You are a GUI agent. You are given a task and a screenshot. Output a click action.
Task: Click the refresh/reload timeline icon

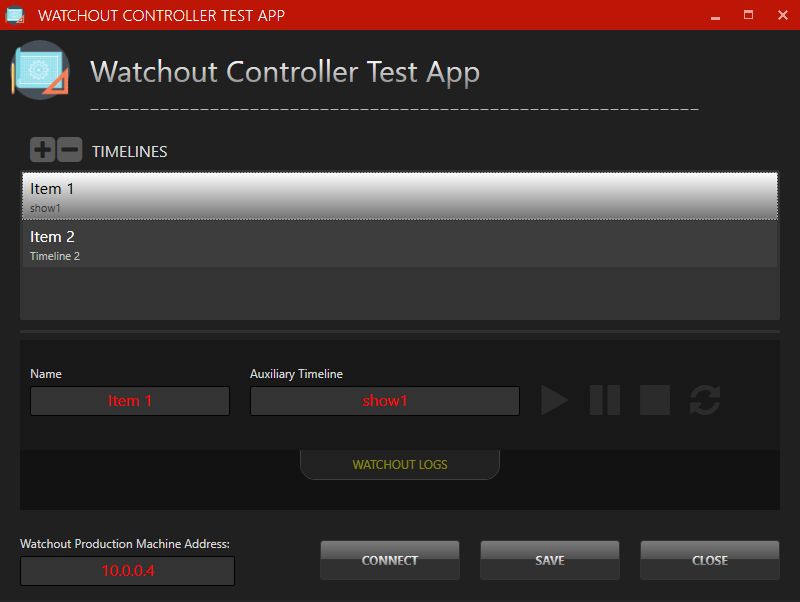(x=705, y=400)
